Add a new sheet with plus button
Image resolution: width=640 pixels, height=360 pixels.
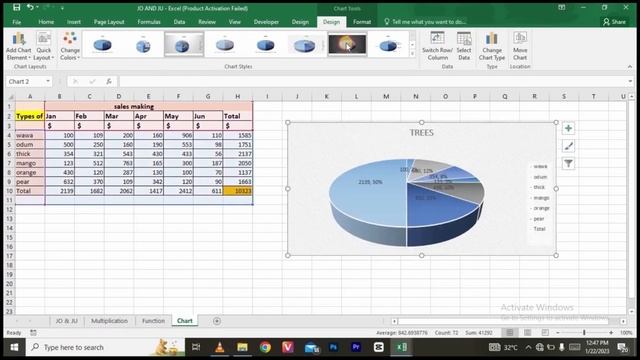click(x=217, y=321)
